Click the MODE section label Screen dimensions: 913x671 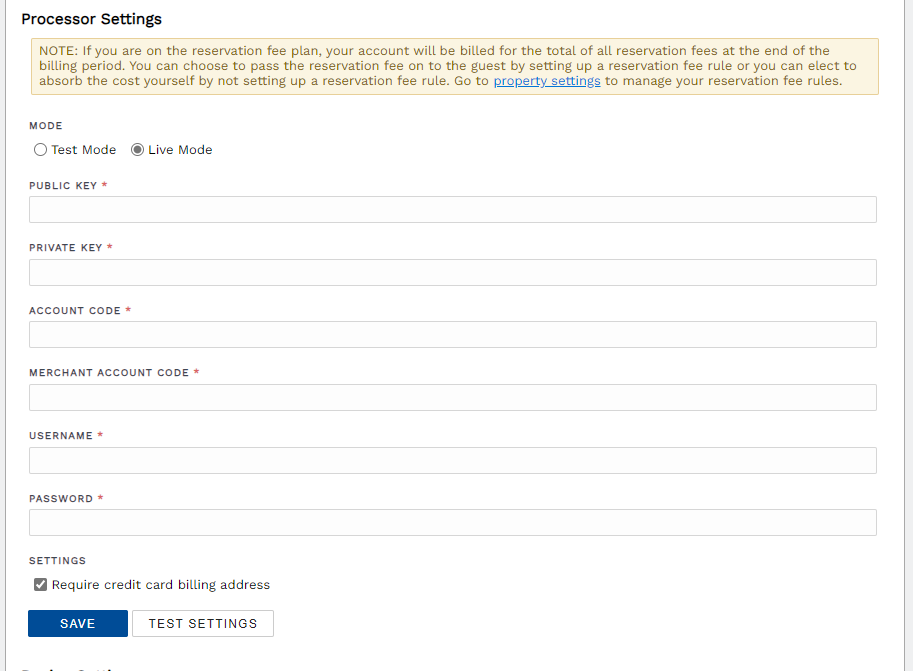44,126
